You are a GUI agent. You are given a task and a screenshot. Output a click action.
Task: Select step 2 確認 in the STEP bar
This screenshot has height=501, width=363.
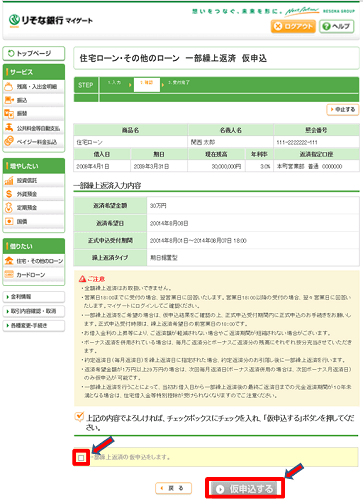(x=147, y=85)
